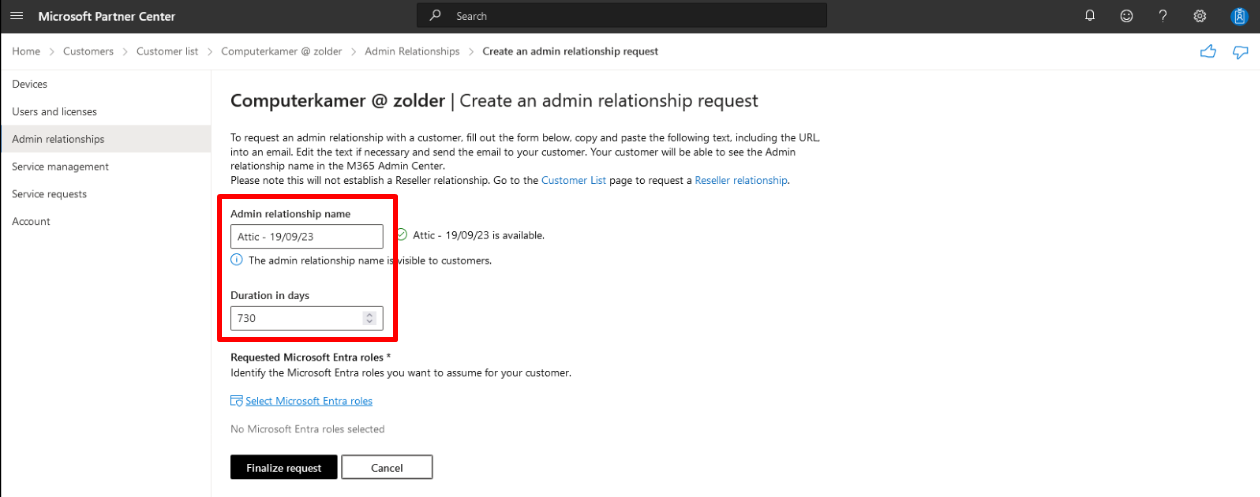Open the Select Microsoft Entra roles link

[309, 401]
